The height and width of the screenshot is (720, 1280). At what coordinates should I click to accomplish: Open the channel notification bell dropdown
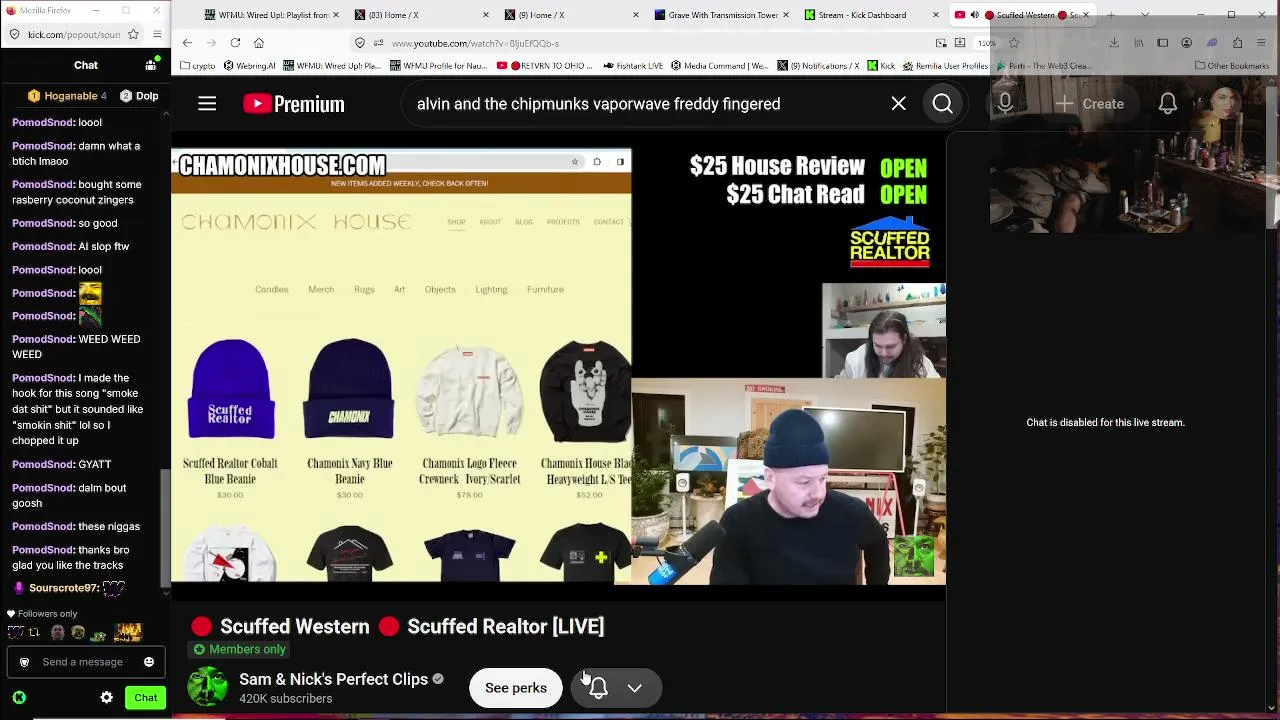[616, 688]
